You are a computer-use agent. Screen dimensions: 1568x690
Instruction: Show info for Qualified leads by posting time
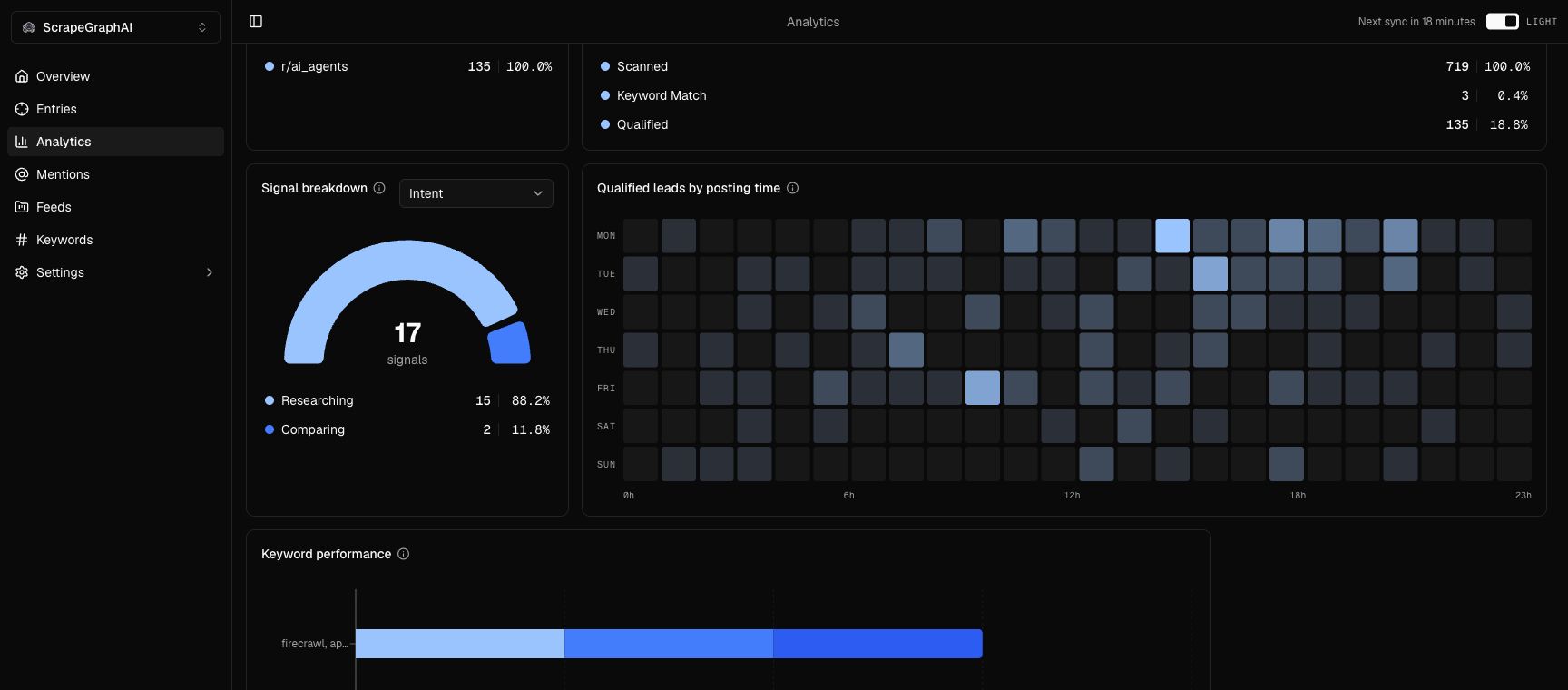[792, 188]
